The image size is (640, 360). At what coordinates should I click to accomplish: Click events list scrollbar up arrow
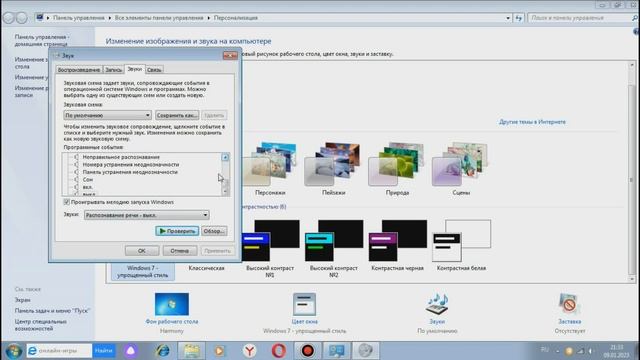coord(225,157)
